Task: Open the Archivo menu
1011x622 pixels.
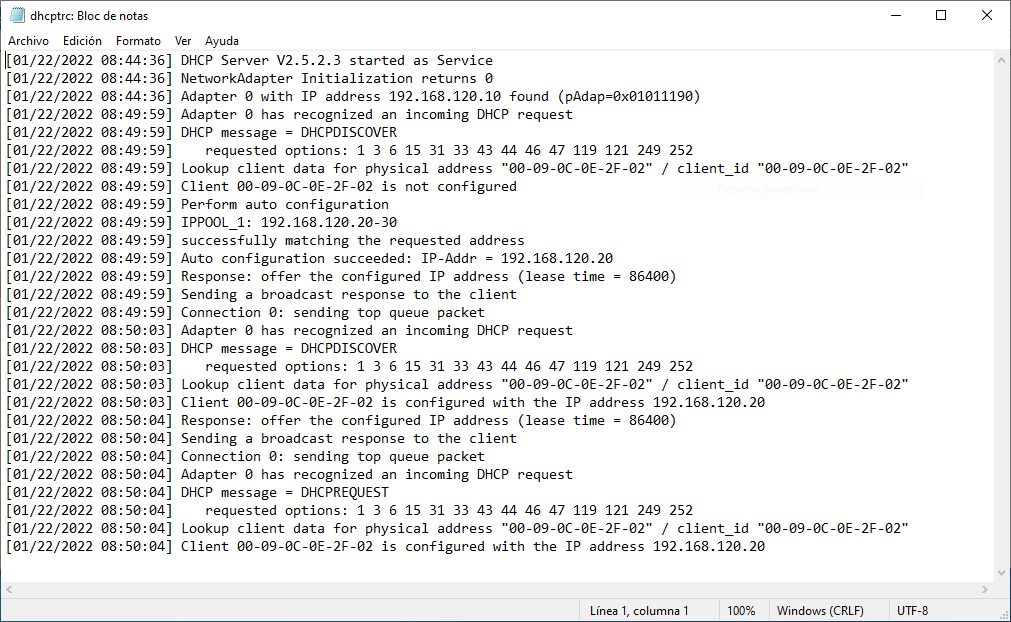Action: (x=28, y=41)
